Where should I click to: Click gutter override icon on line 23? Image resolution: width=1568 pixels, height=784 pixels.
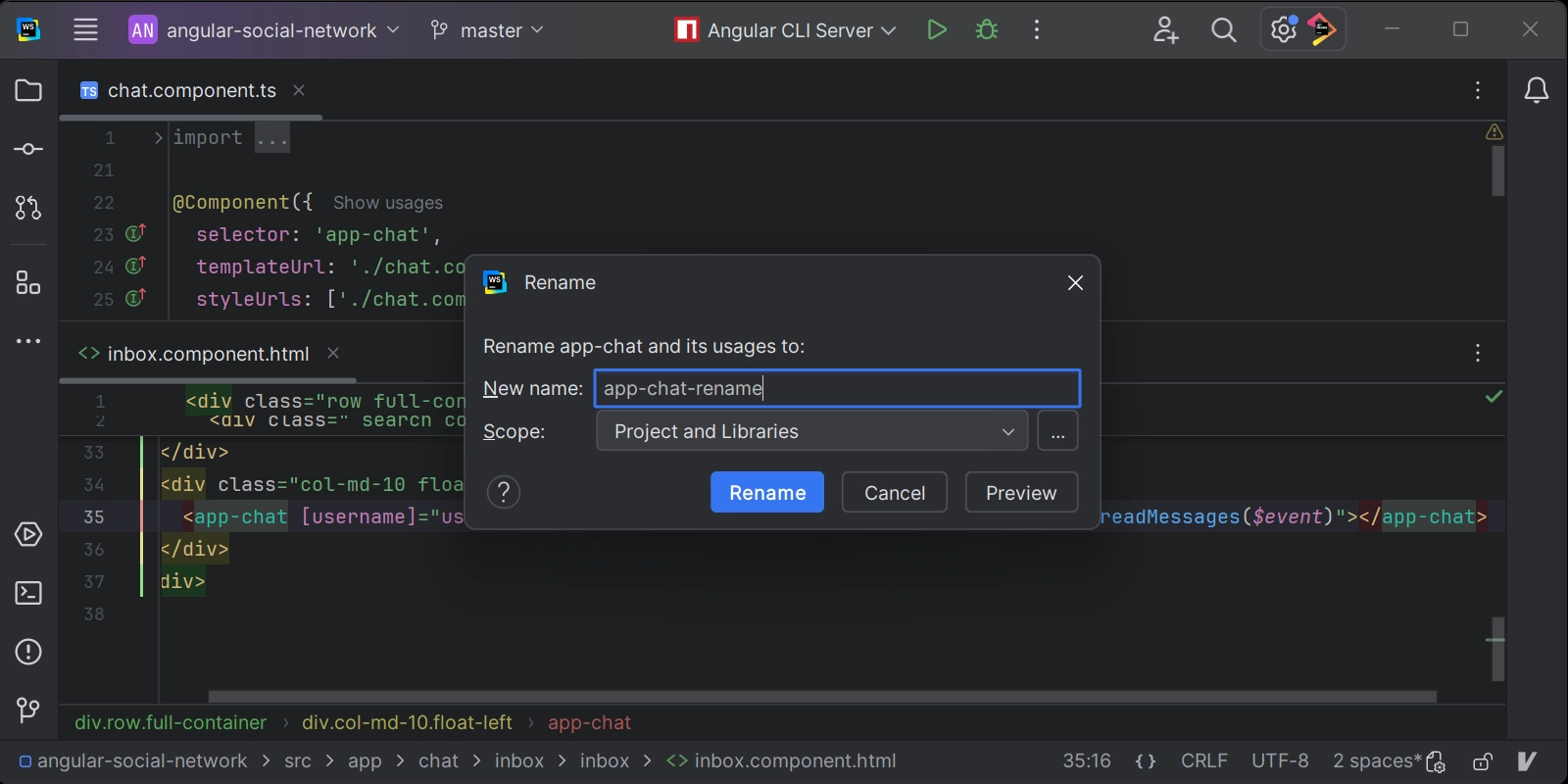[135, 233]
